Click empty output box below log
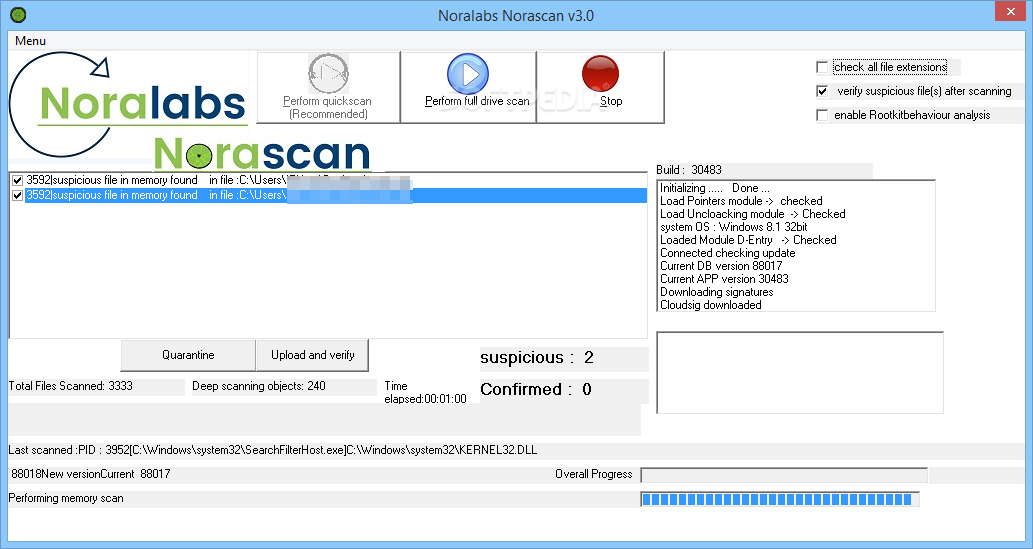The height and width of the screenshot is (549, 1033). [800, 373]
